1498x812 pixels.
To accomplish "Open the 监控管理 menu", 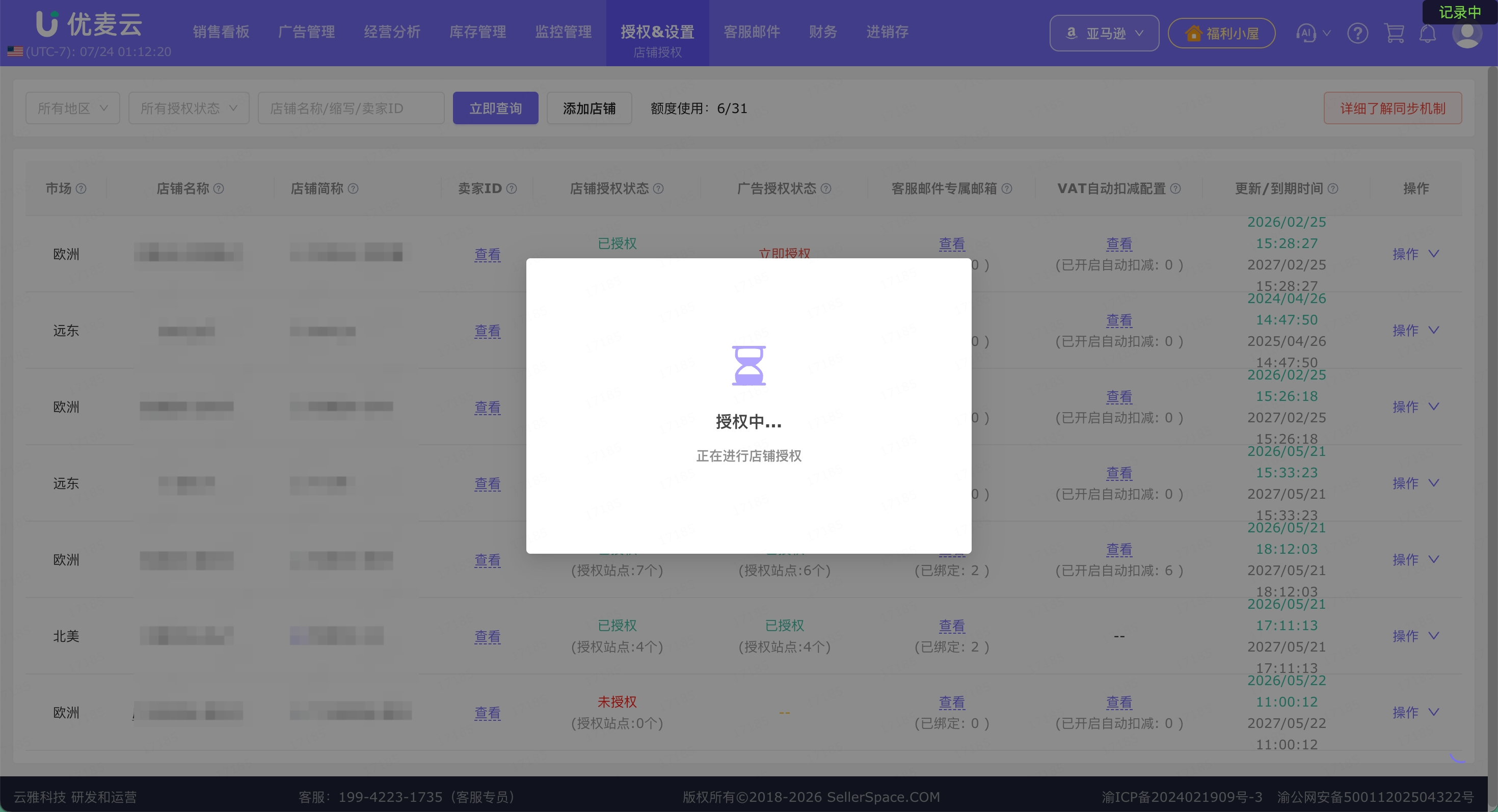I will 563,32.
